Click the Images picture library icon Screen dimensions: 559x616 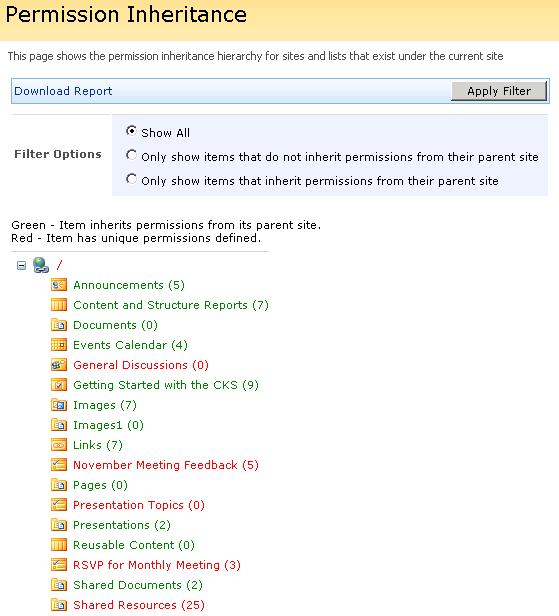pyautogui.click(x=59, y=405)
